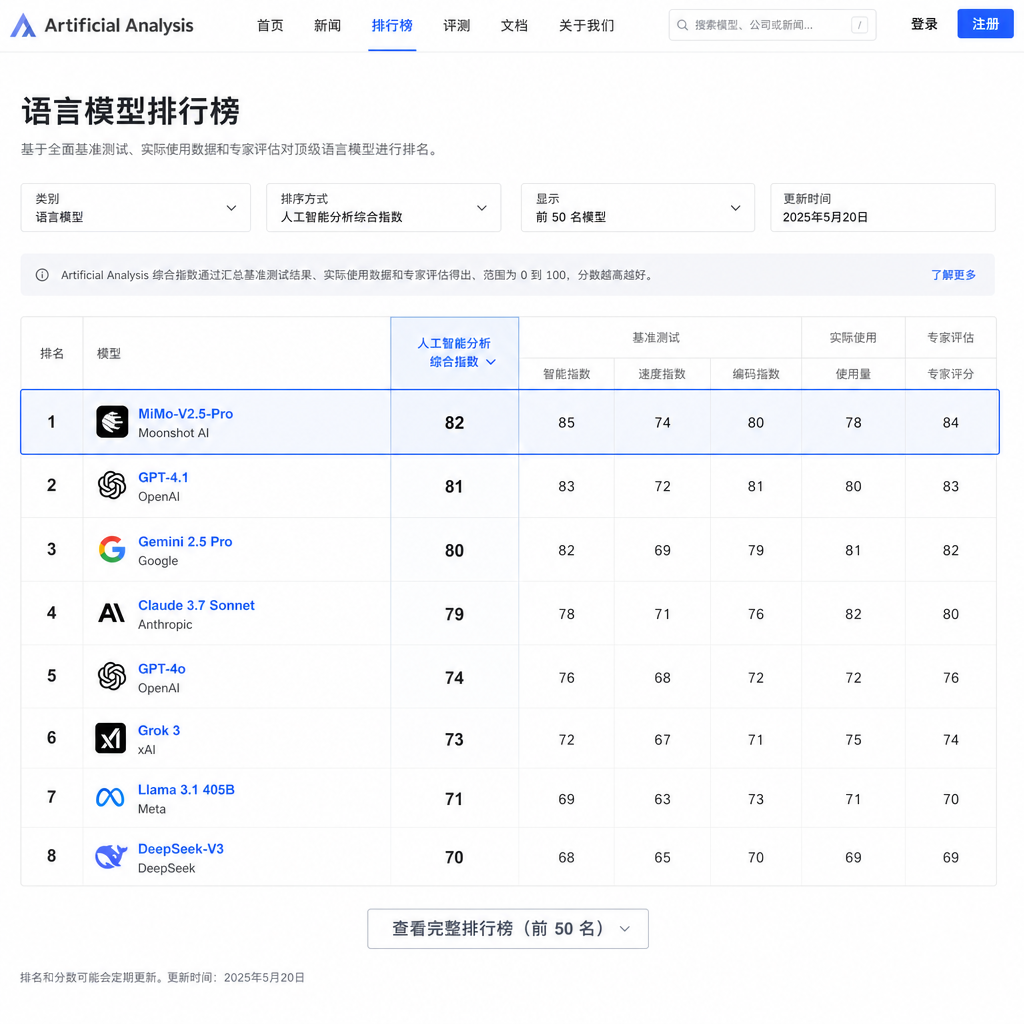Open the 显示 前 50 名模型 dropdown
1024x1024 pixels.
pos(638,208)
